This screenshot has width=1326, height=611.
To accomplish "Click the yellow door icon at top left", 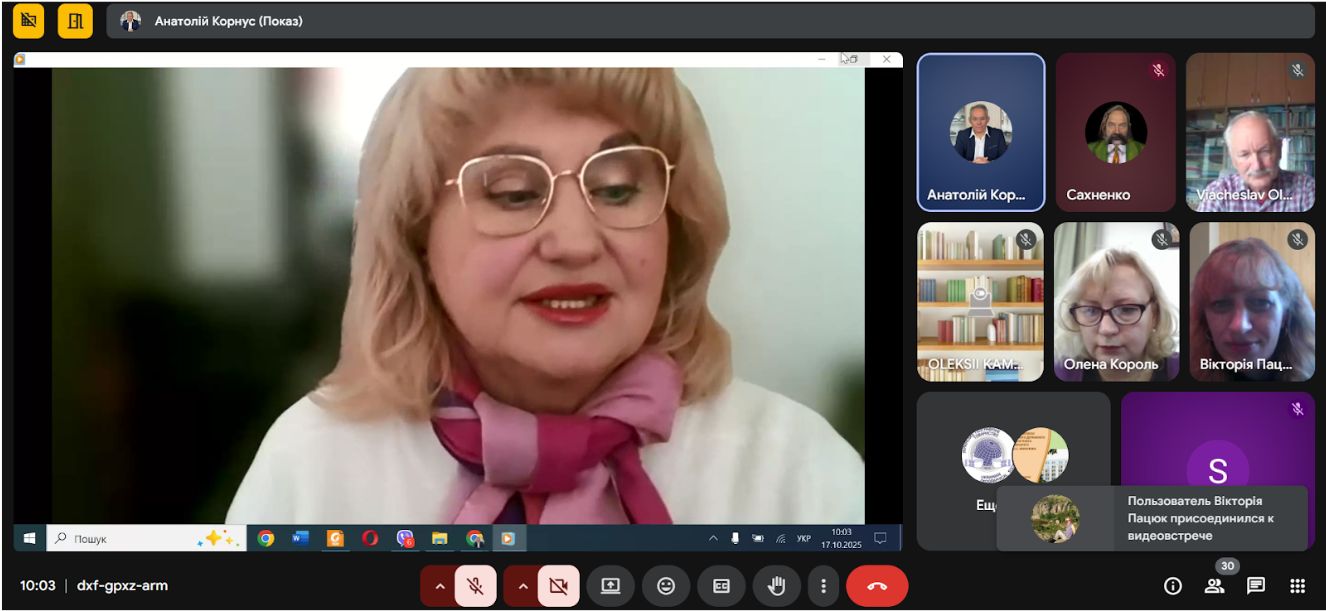I will [x=75, y=20].
